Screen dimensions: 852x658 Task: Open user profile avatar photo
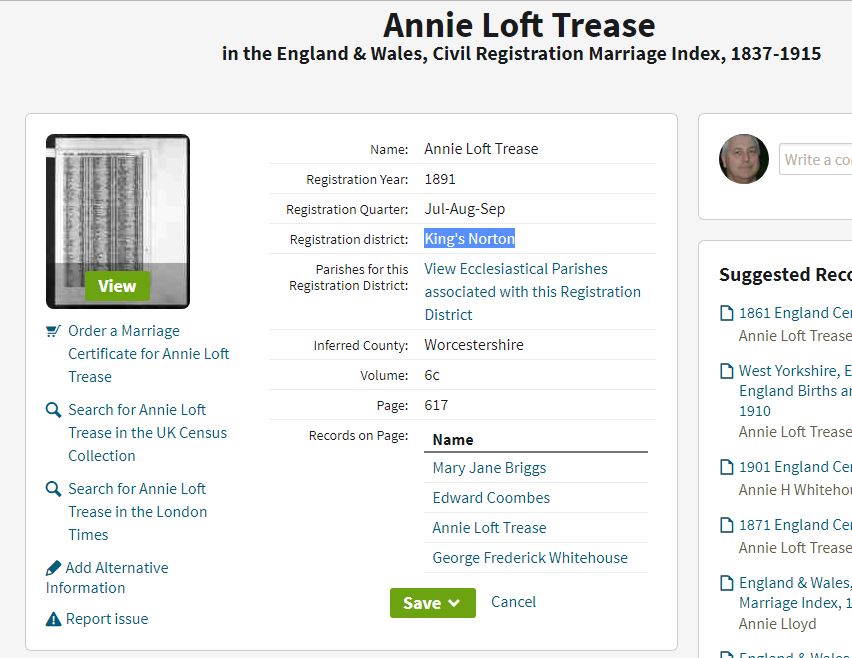click(x=744, y=159)
